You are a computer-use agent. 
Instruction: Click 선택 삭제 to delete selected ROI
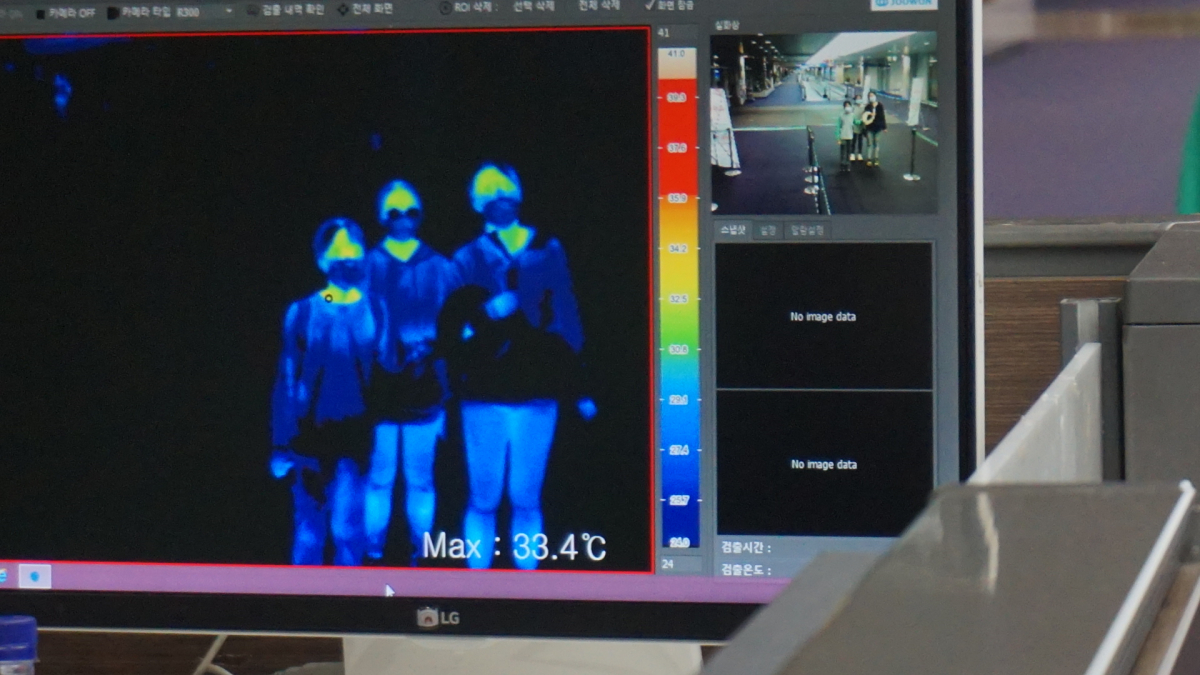click(534, 5)
